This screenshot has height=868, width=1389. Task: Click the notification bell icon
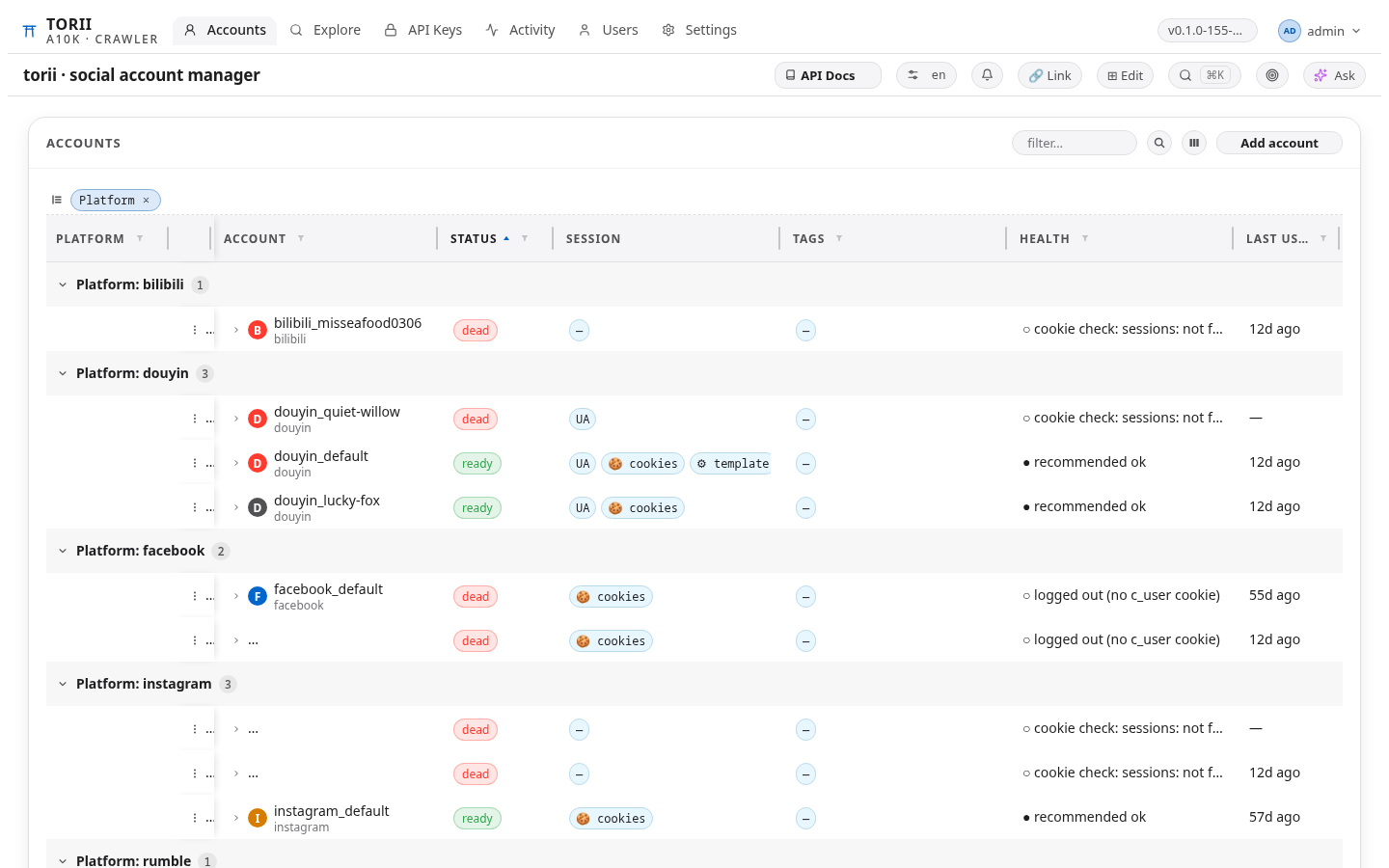(x=987, y=75)
